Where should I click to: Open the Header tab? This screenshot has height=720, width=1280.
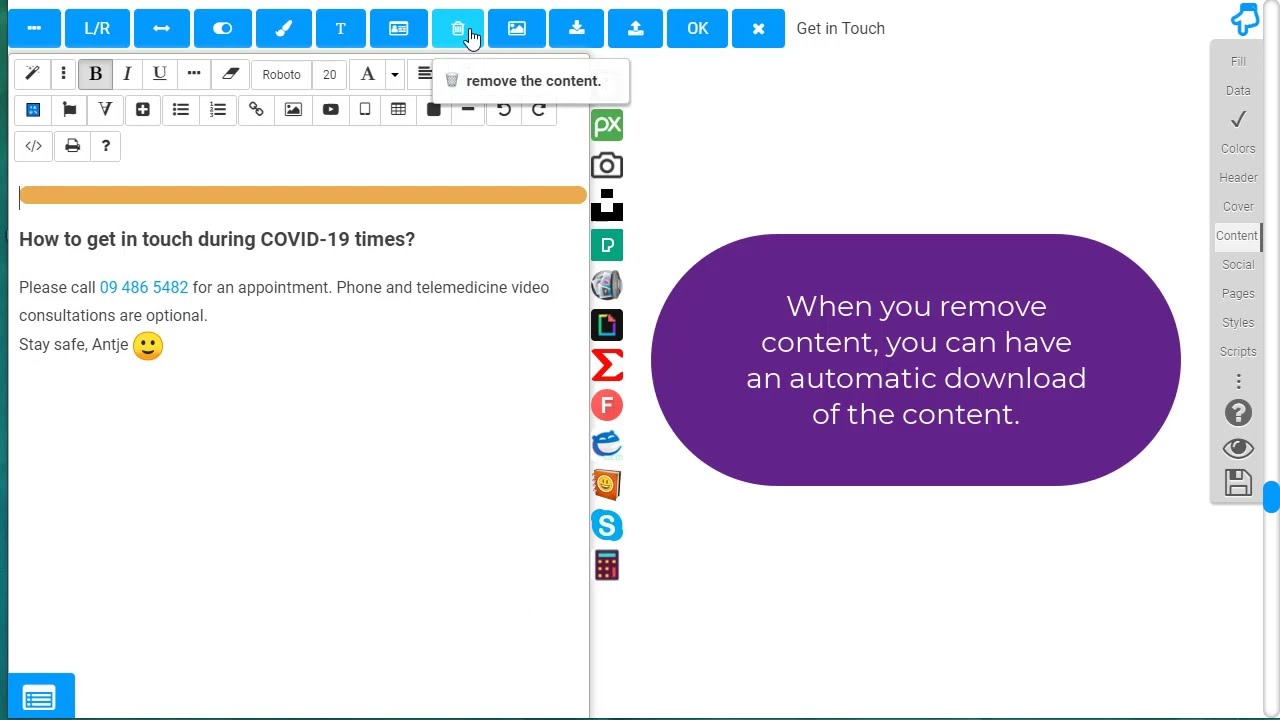click(x=1238, y=178)
